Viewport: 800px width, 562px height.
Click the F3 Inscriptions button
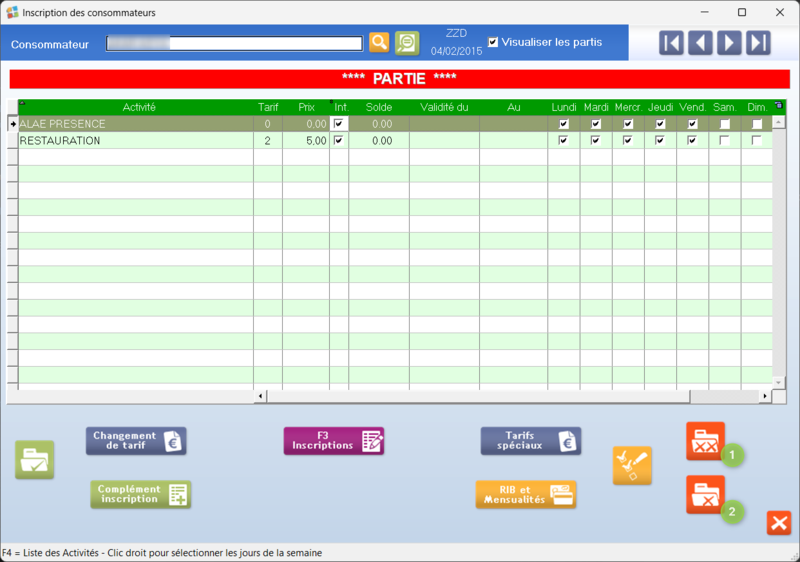(334, 441)
